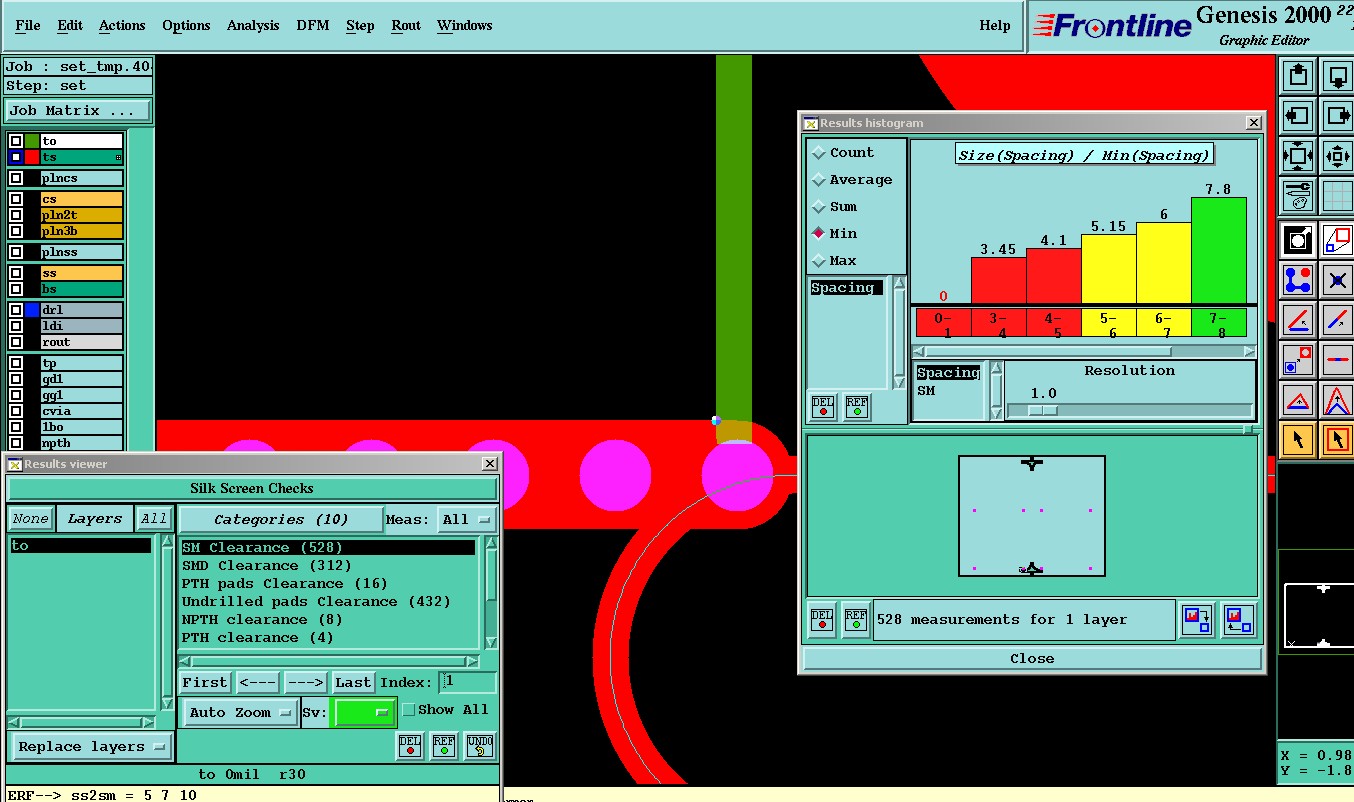Click the yellow 5-6 histogram bar
The width and height of the screenshot is (1354, 802).
point(1108,269)
